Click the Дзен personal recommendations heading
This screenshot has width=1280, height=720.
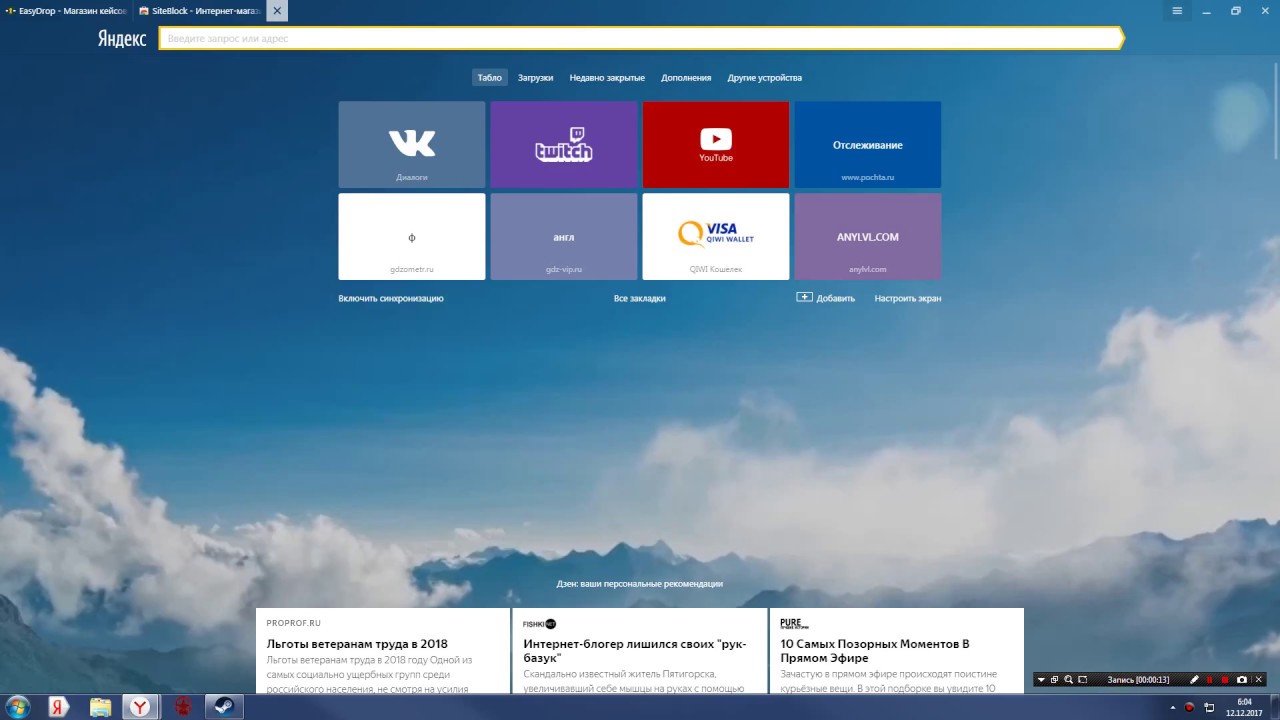[640, 583]
